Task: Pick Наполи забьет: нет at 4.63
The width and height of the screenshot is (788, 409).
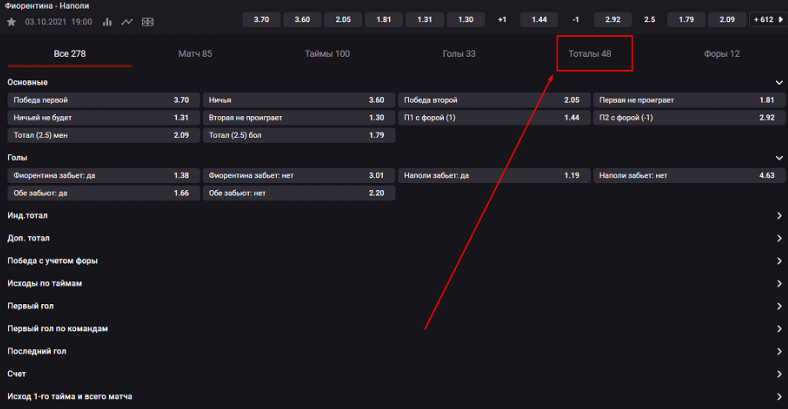Action: 687,175
